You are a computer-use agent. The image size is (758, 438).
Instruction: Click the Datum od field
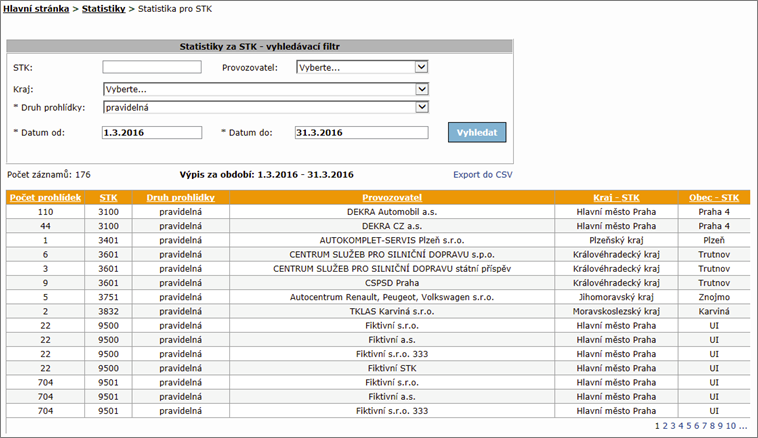(x=152, y=132)
